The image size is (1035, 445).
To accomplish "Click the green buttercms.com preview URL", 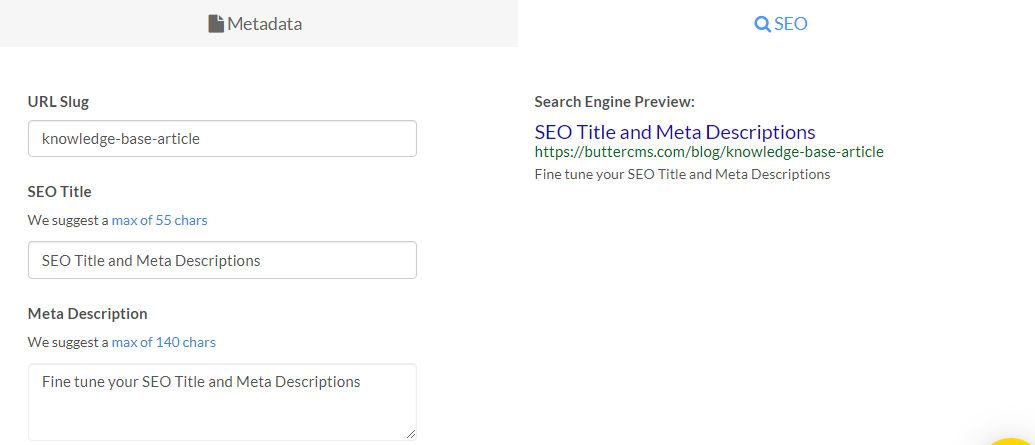I will 708,152.
